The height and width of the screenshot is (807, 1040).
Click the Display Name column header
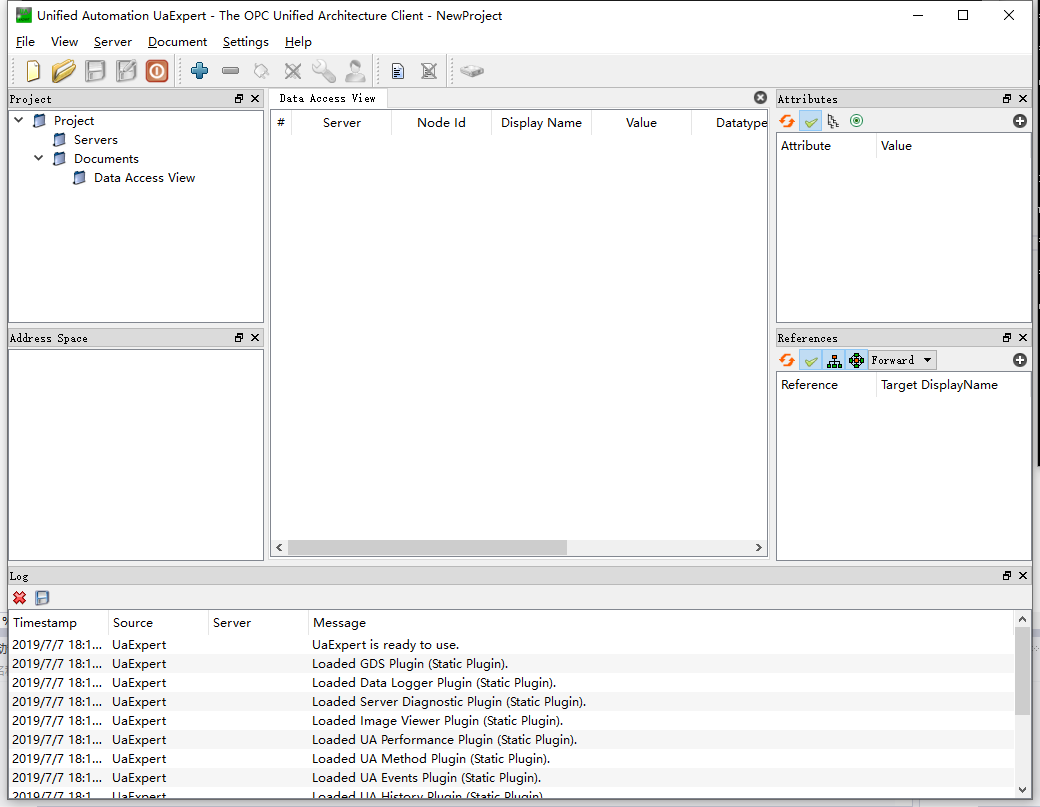pyautogui.click(x=541, y=123)
